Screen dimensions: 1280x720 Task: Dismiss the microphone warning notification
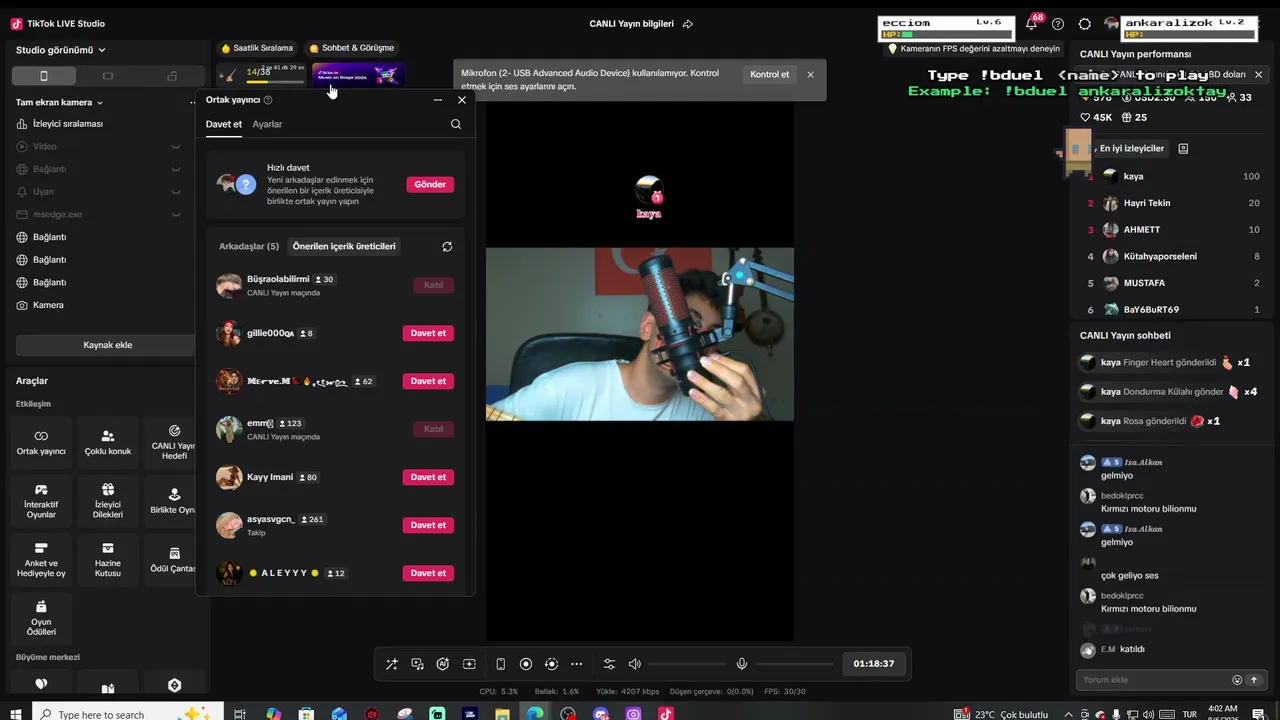(x=810, y=75)
